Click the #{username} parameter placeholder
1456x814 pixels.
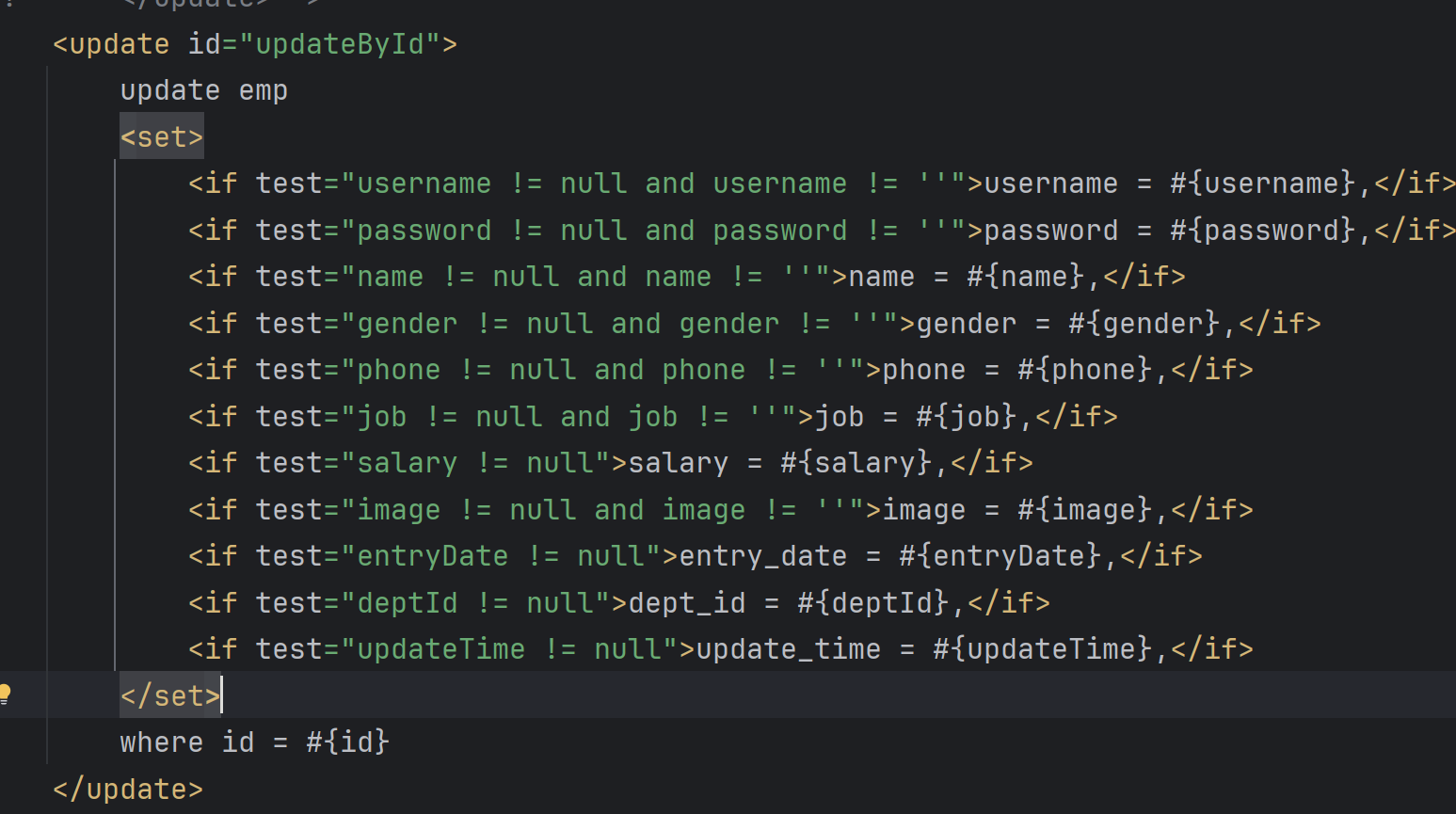[x=1262, y=184]
